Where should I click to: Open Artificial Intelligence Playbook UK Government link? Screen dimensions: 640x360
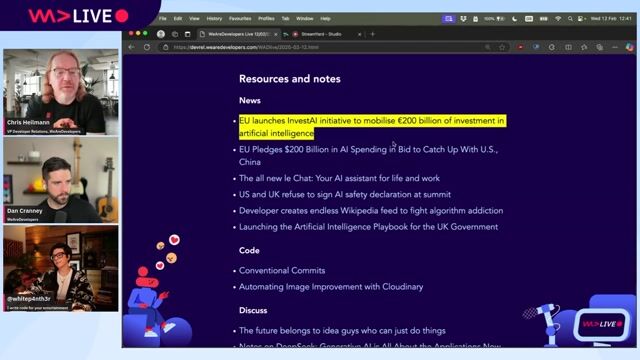(x=368, y=227)
